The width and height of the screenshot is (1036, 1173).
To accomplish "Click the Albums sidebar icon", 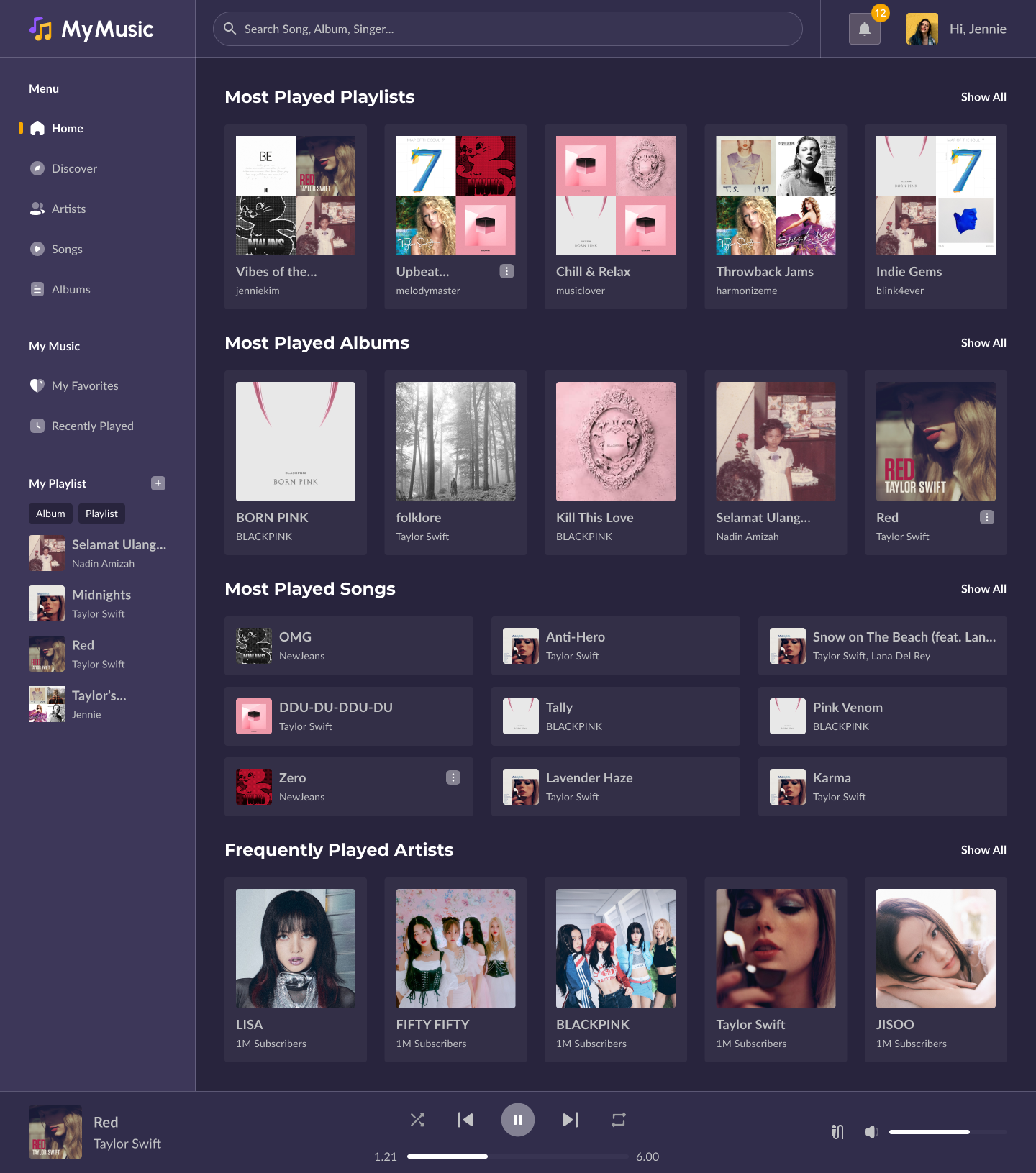I will [x=37, y=289].
